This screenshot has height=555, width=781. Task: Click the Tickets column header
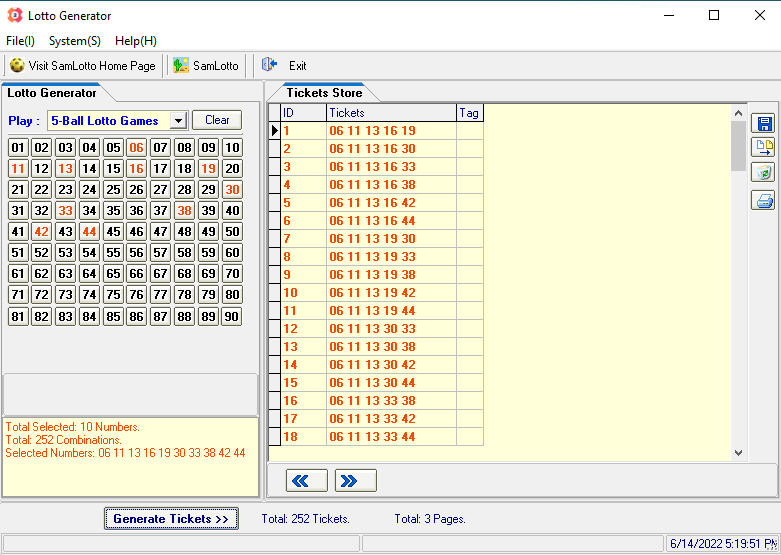(x=391, y=113)
